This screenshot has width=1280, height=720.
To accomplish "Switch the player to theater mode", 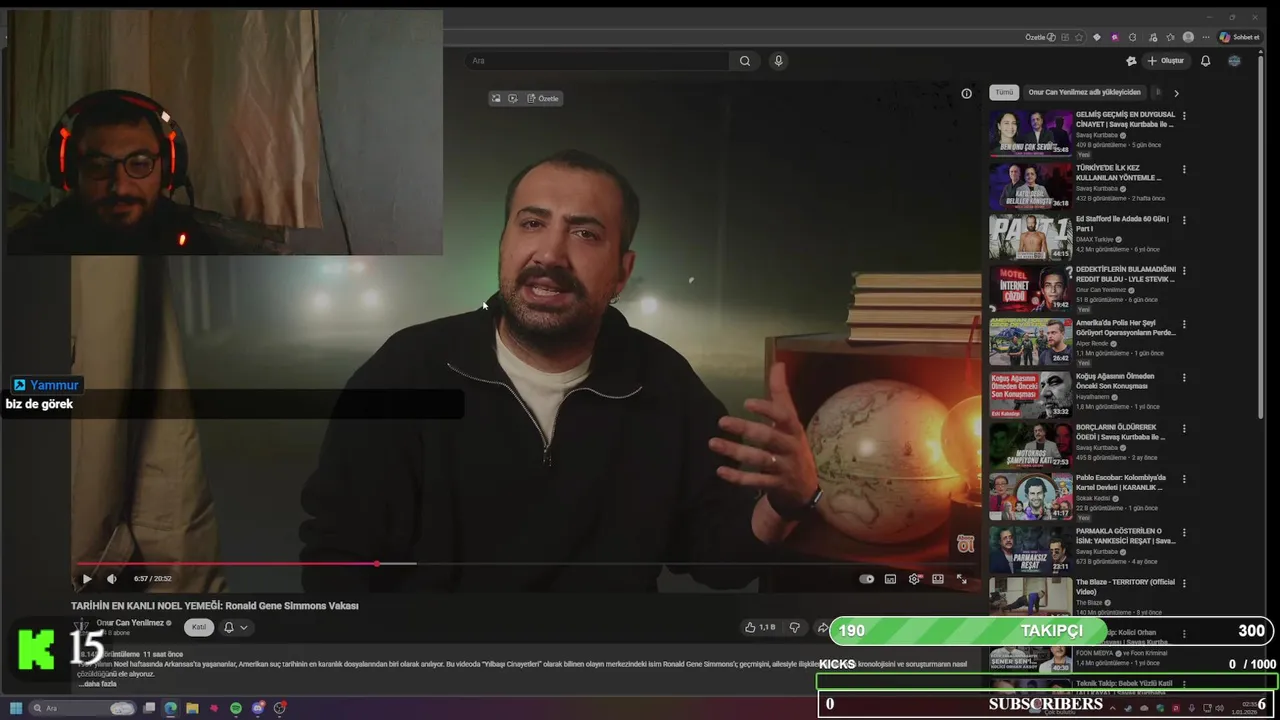I will pyautogui.click(x=938, y=579).
